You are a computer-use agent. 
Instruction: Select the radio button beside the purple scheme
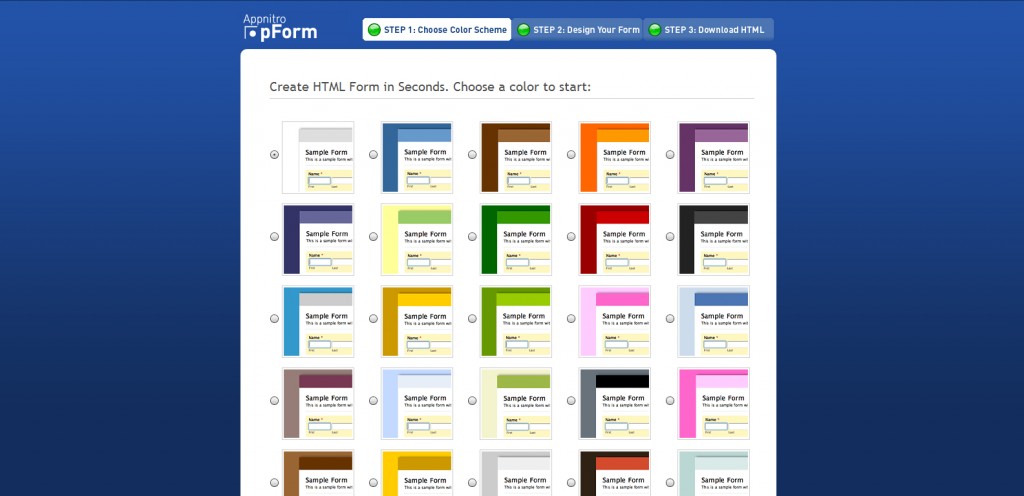point(670,155)
